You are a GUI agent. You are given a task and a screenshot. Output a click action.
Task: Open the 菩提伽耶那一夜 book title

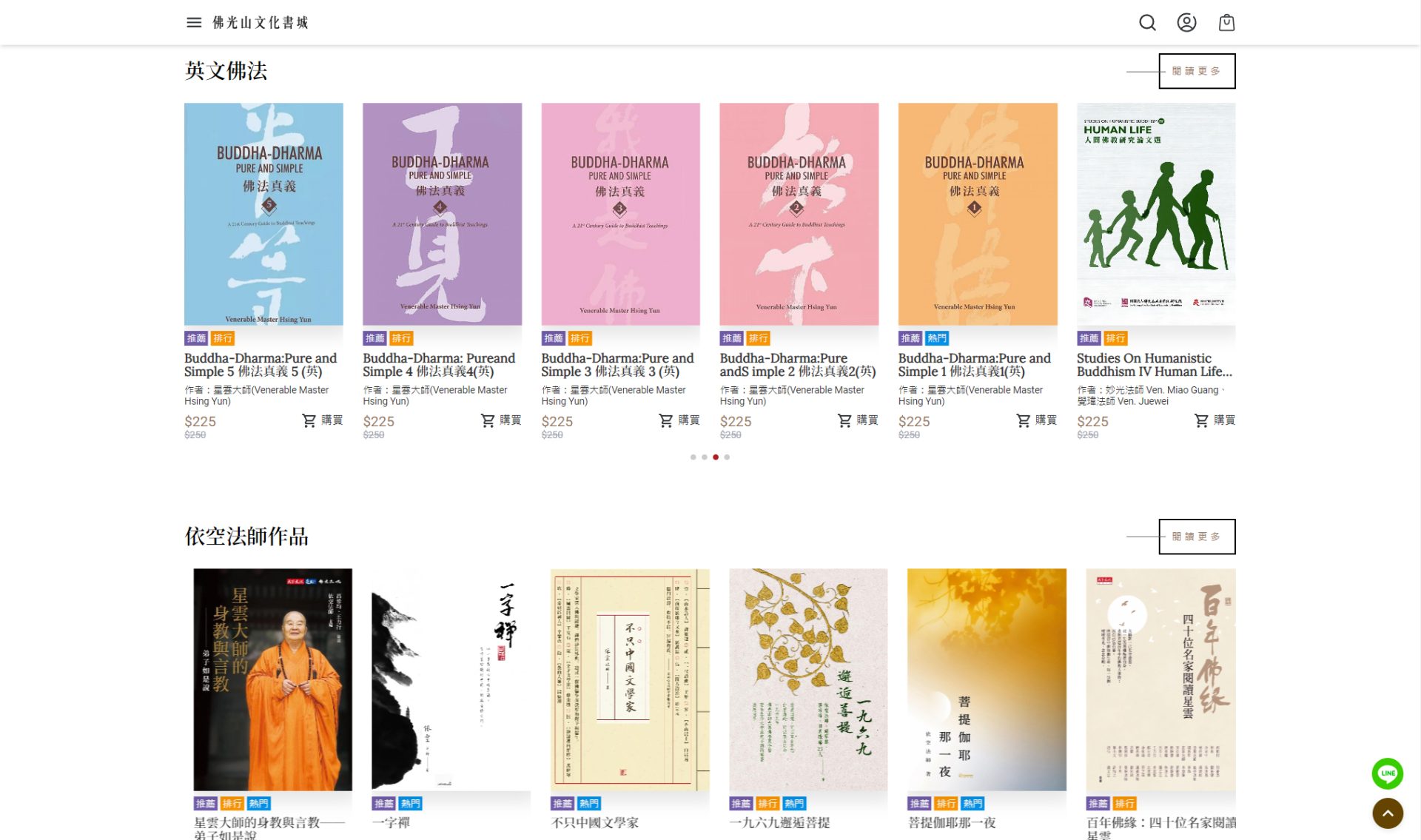(952, 822)
